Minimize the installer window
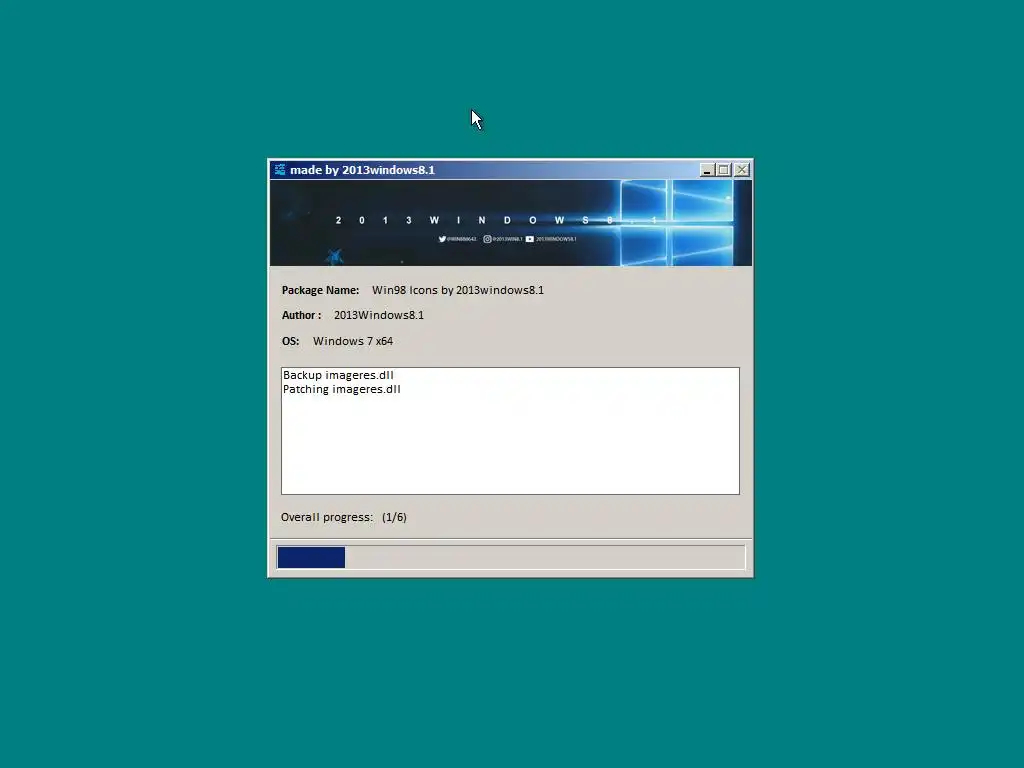Screen dimensions: 1024x768 tap(707, 170)
